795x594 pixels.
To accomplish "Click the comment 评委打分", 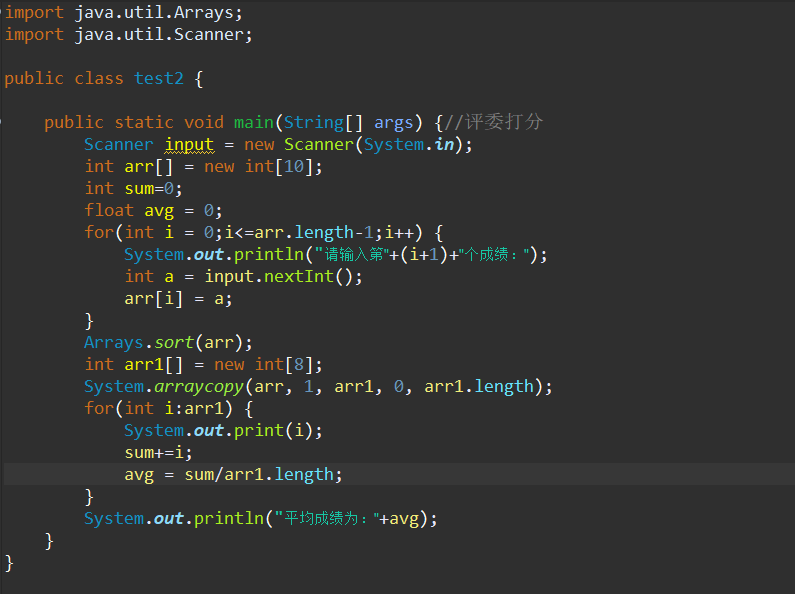I will (494, 122).
